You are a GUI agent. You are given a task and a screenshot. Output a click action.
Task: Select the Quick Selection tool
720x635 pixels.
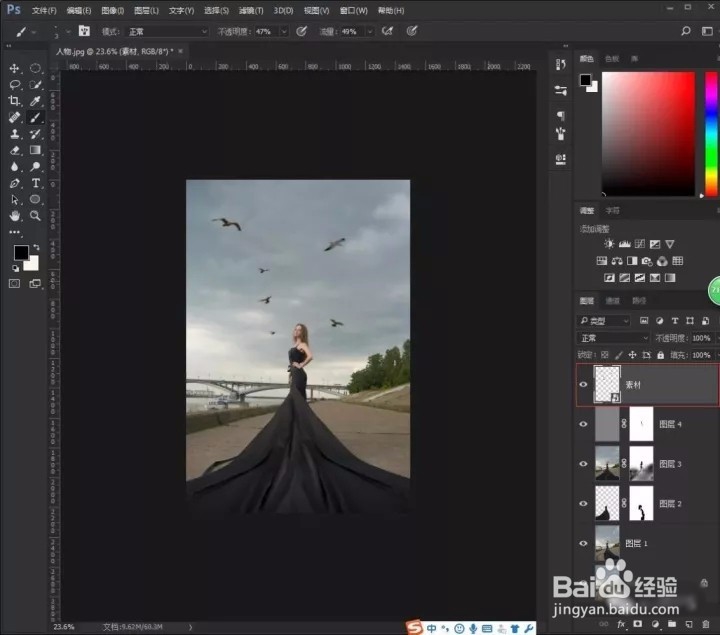pyautogui.click(x=35, y=85)
